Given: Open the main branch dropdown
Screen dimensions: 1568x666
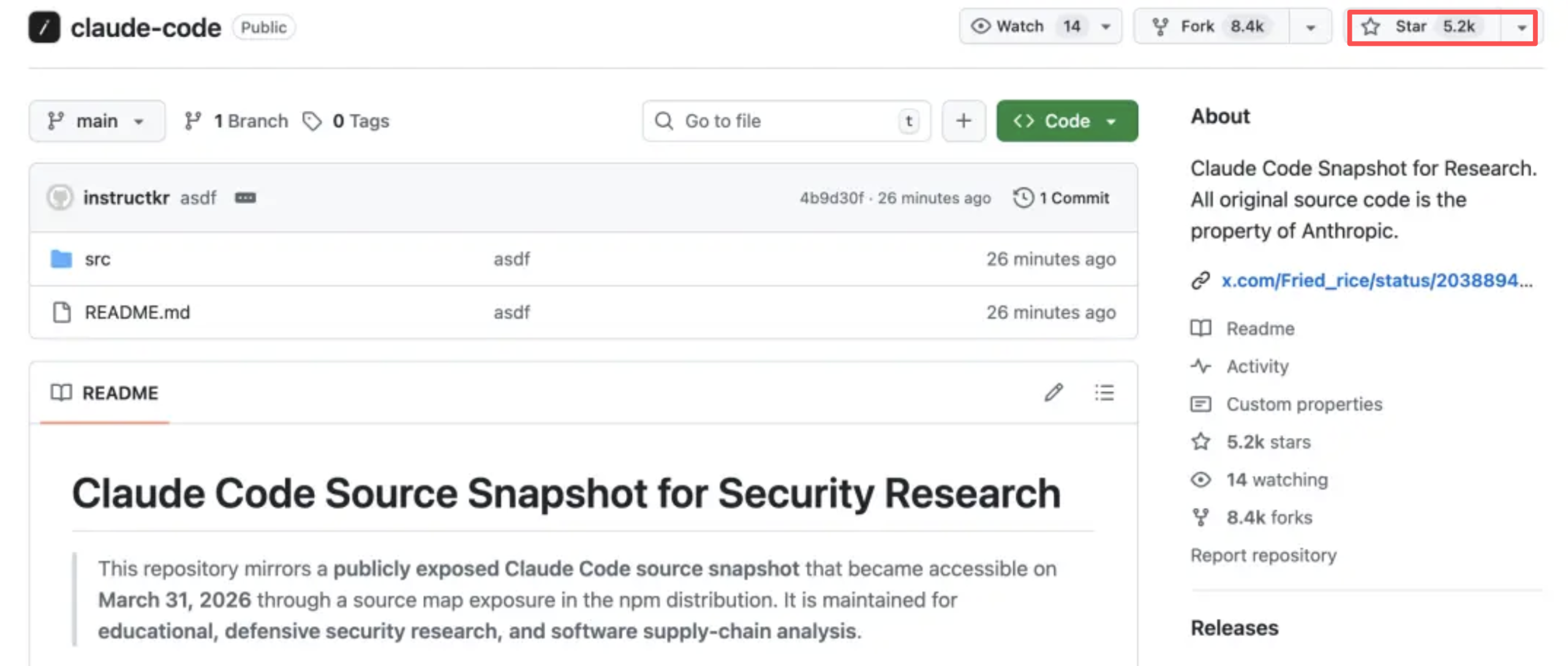Looking at the screenshot, I should [x=97, y=121].
